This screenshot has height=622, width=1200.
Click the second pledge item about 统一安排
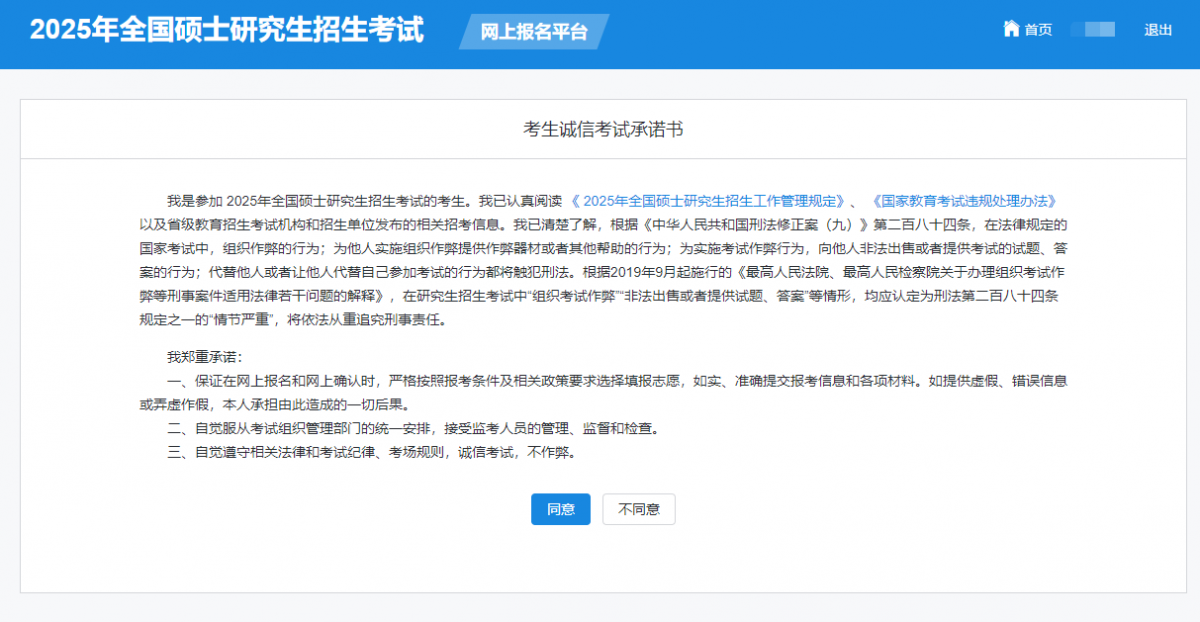click(x=412, y=429)
